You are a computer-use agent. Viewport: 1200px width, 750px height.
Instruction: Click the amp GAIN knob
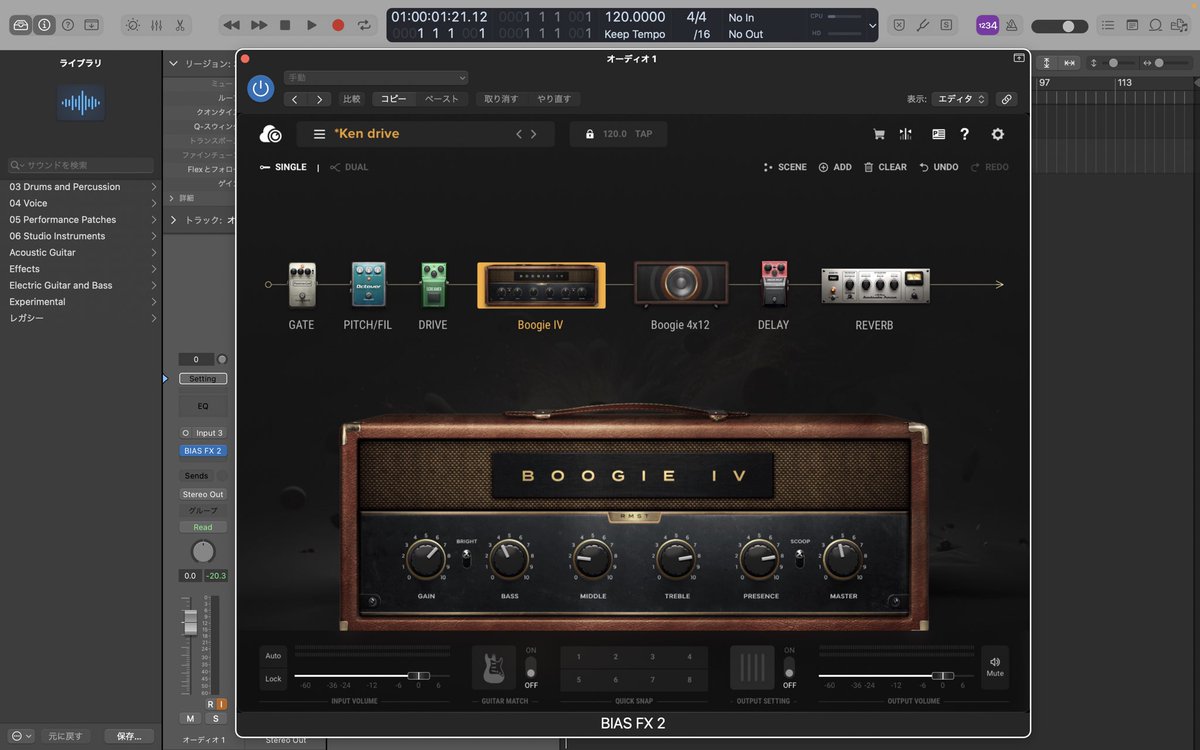coord(427,559)
